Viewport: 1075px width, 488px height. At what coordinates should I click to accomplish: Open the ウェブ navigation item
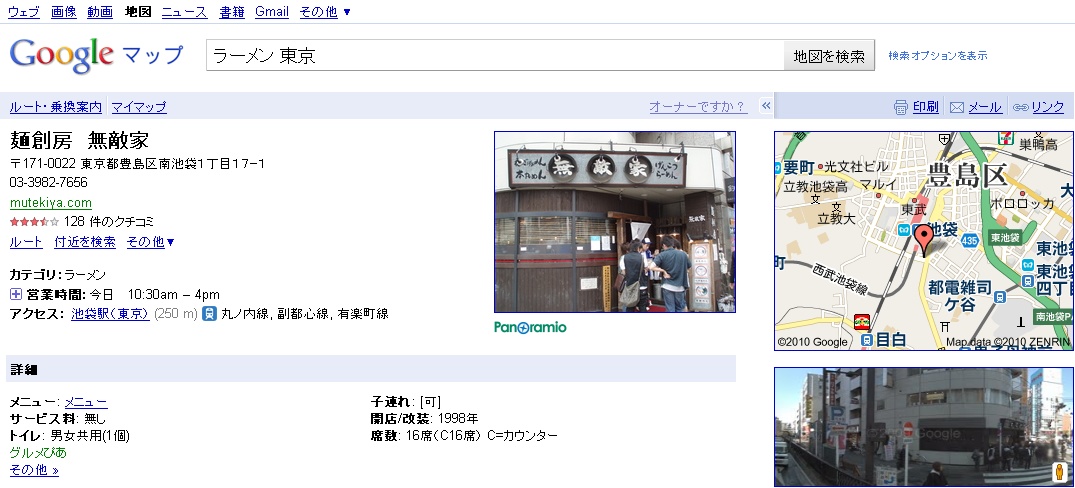pos(24,12)
